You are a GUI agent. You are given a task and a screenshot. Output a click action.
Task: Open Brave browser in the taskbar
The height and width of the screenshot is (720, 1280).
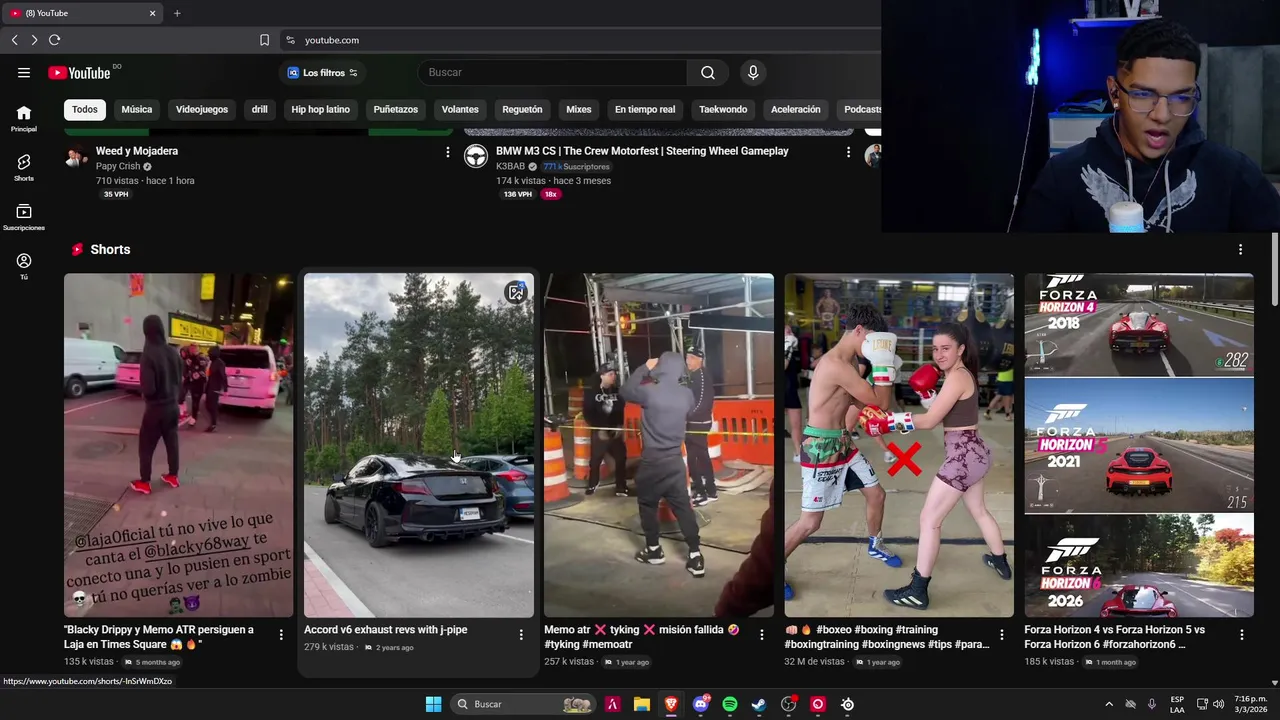(x=671, y=704)
